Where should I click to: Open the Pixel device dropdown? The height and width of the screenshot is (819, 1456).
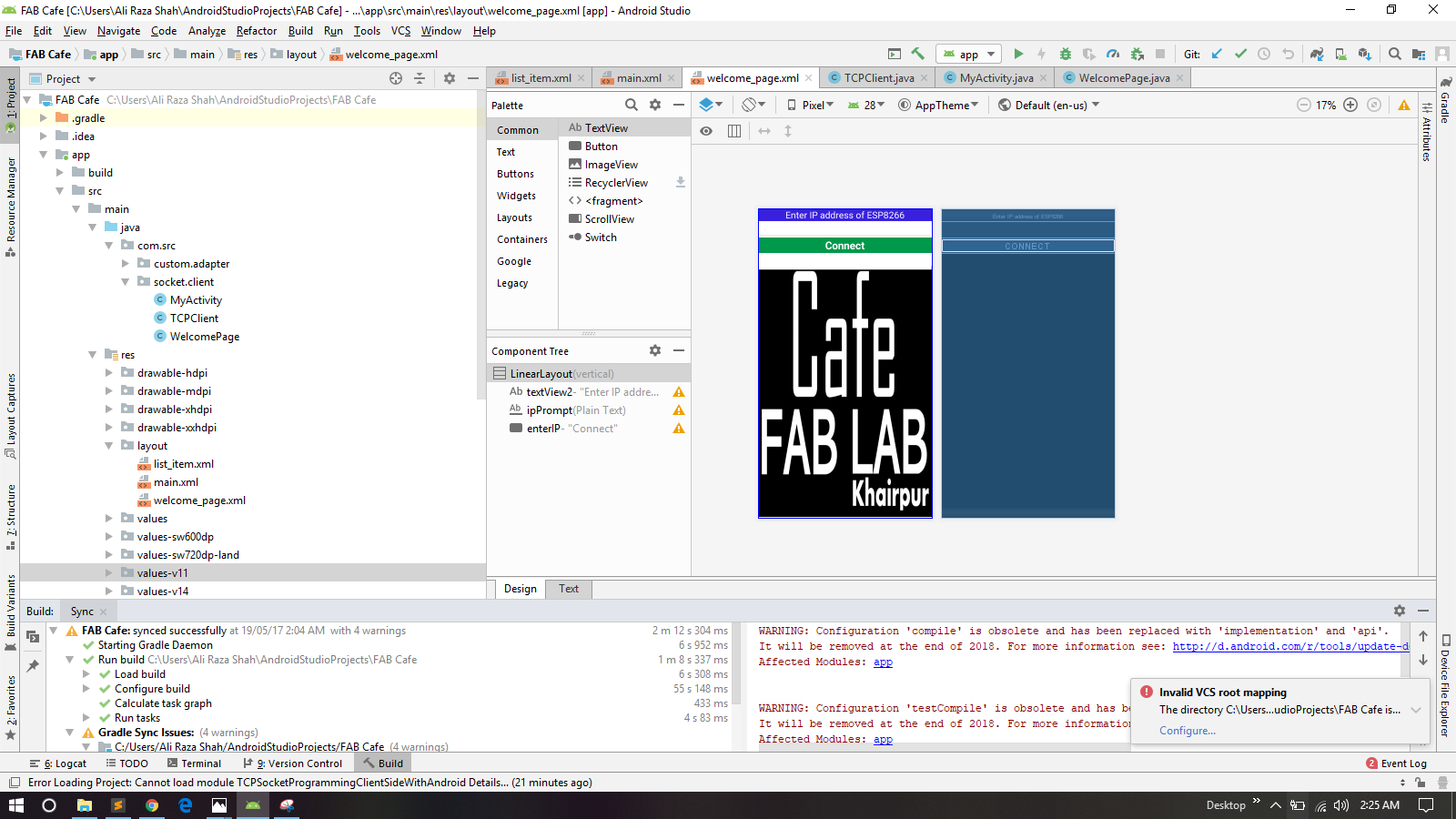[x=811, y=105]
